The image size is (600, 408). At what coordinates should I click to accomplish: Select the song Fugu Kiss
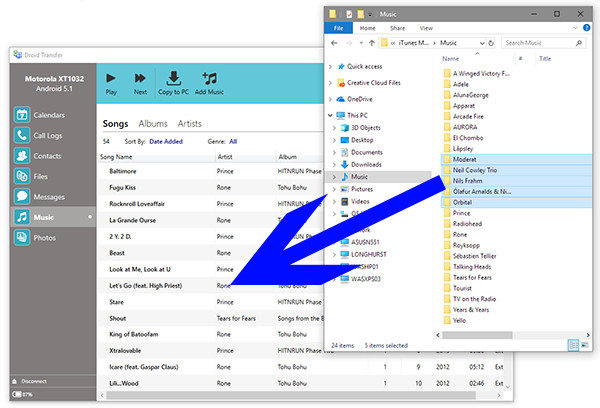coord(122,188)
